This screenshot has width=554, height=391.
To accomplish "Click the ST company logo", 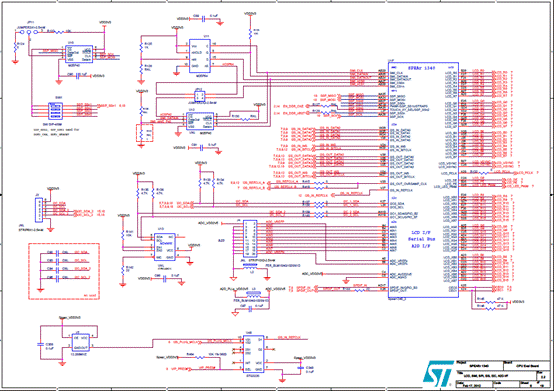I will point(438,373).
